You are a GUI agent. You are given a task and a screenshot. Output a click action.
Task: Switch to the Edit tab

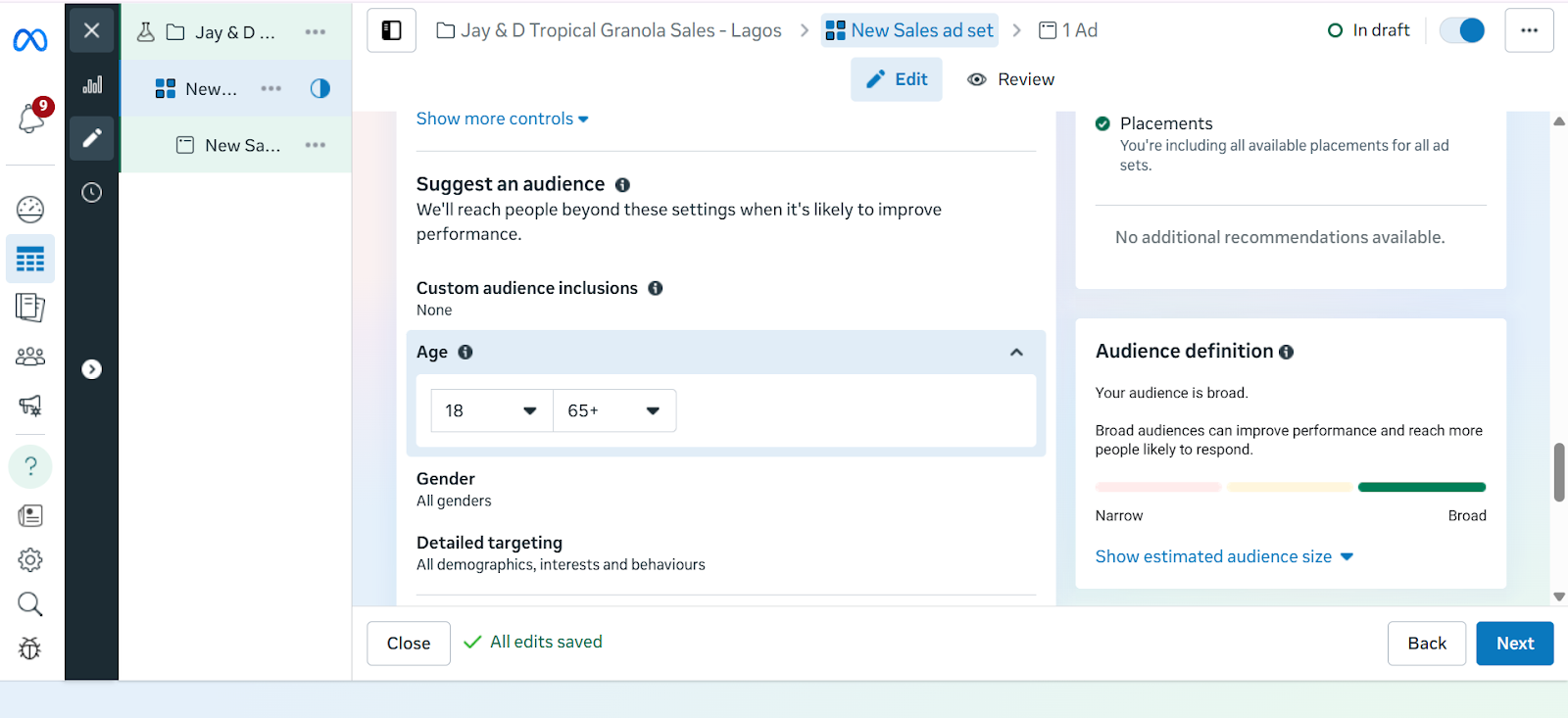[897, 79]
